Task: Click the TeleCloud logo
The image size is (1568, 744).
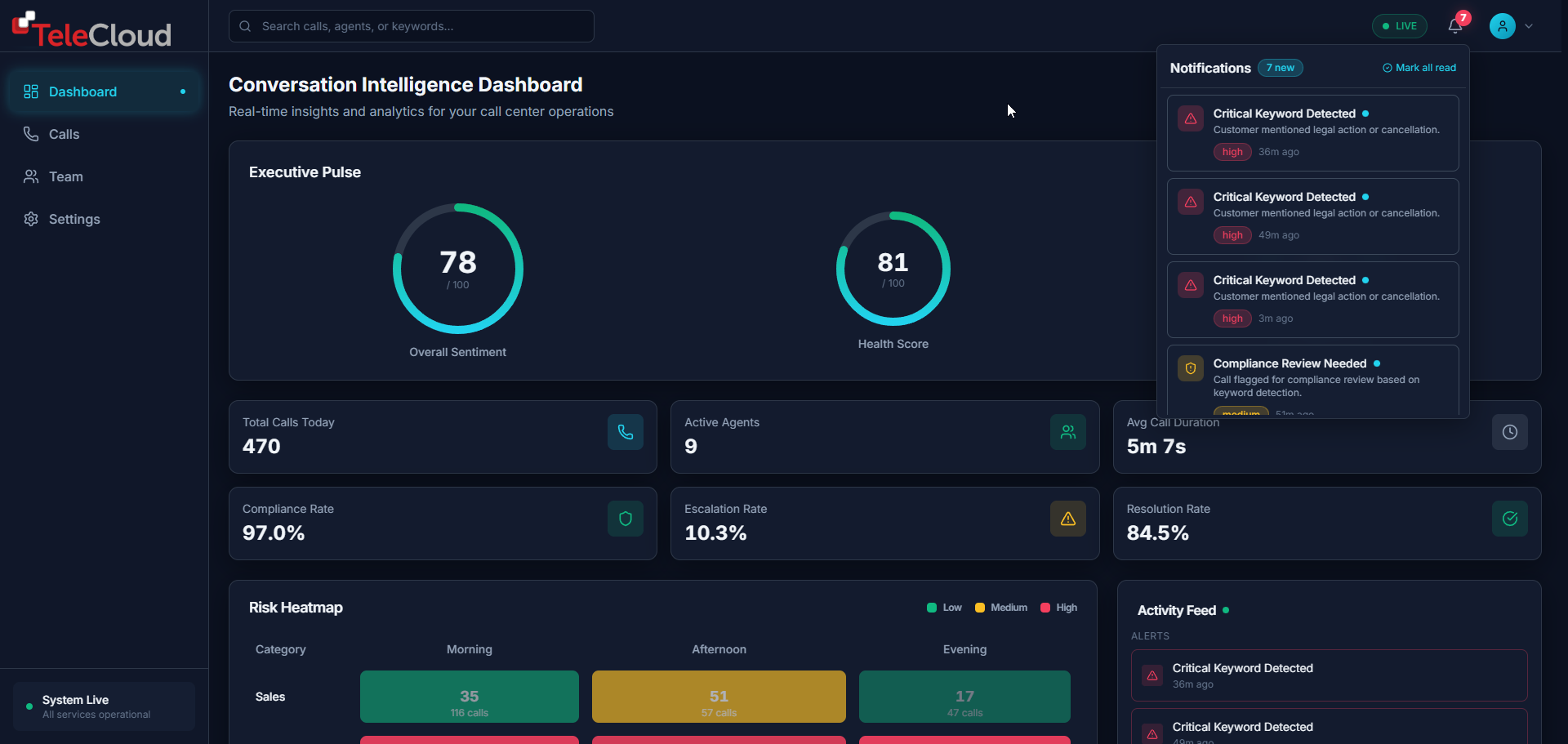Action: pos(91,30)
